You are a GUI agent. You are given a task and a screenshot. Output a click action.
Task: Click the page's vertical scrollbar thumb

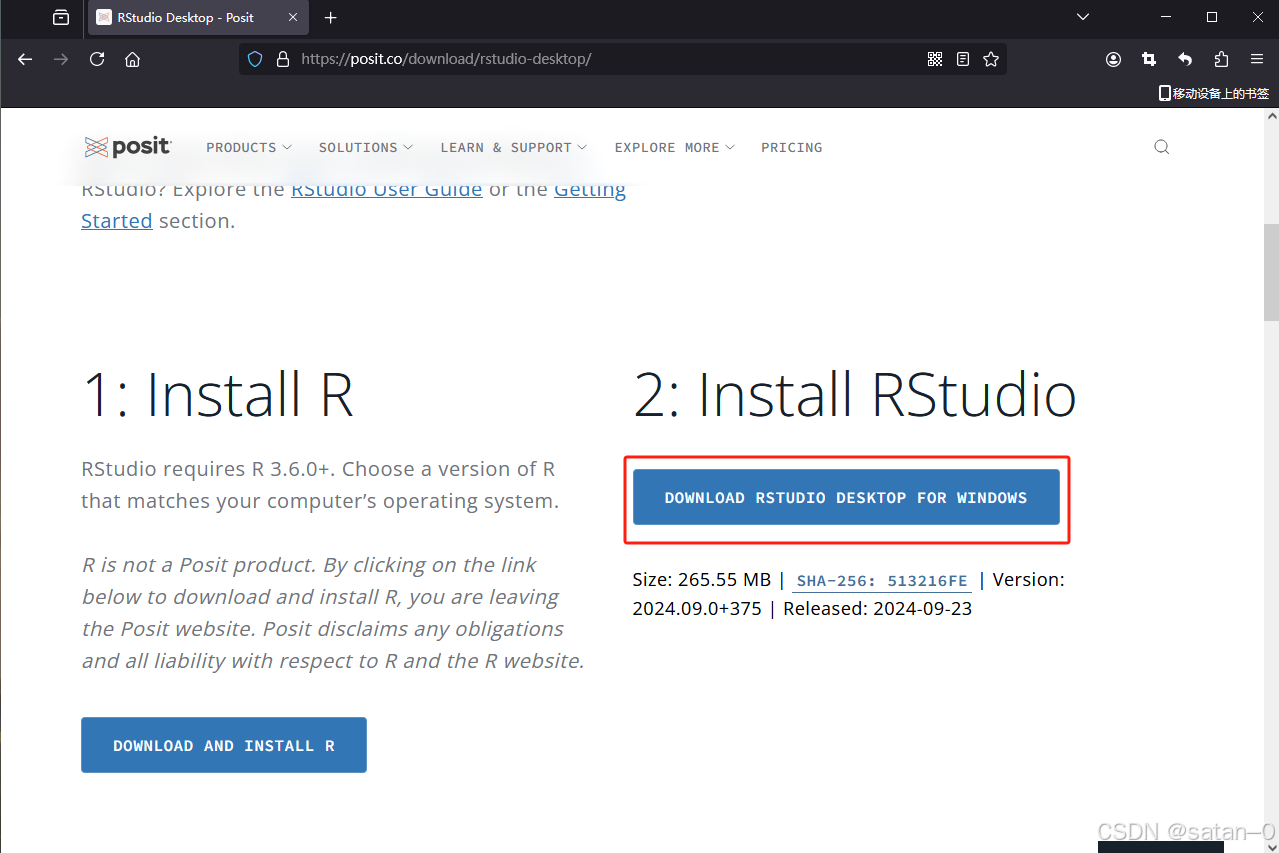pos(1271,272)
